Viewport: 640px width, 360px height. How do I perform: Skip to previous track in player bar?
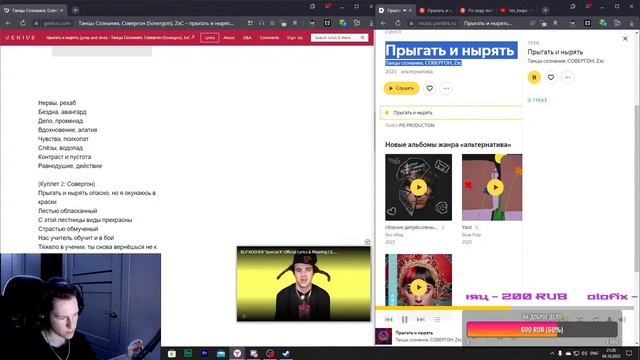click(x=389, y=320)
